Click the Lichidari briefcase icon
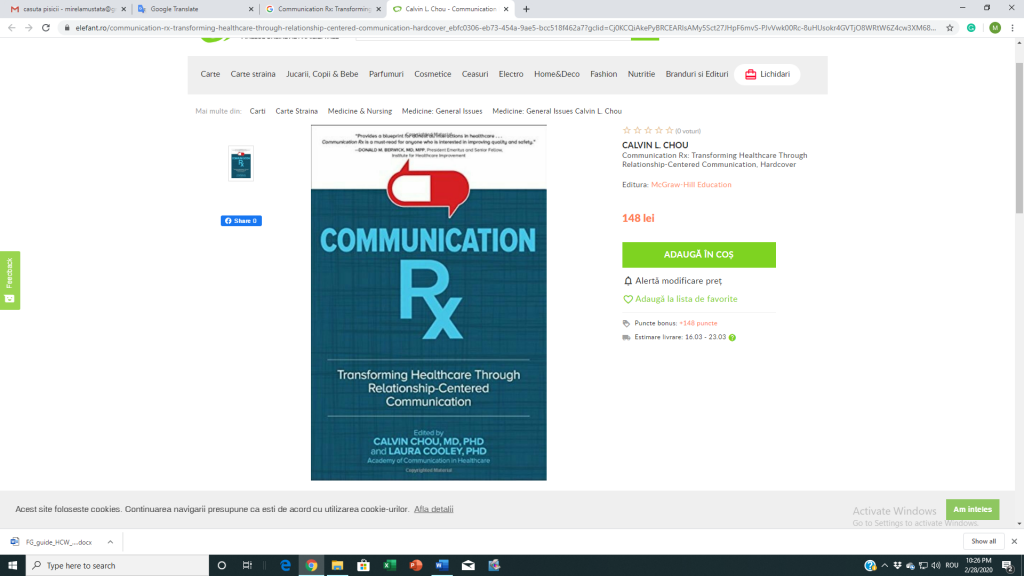 click(750, 74)
